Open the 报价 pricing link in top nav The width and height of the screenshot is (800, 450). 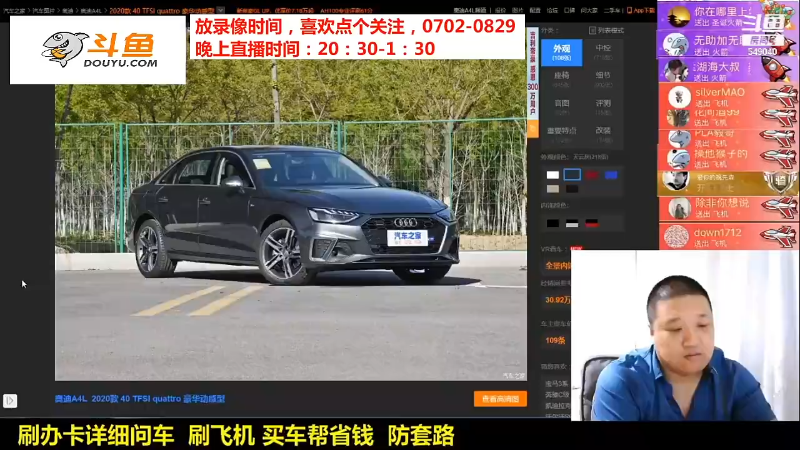pyautogui.click(x=500, y=10)
